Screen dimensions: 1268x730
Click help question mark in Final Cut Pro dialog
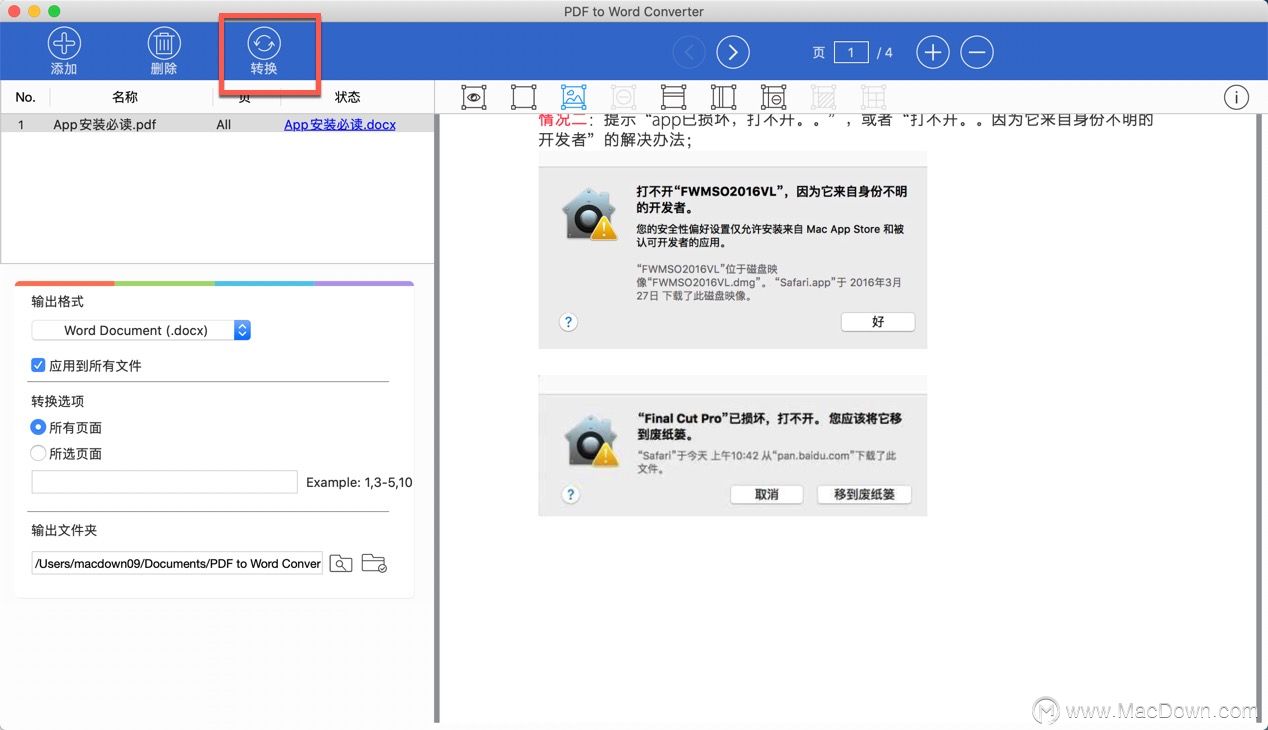point(570,494)
